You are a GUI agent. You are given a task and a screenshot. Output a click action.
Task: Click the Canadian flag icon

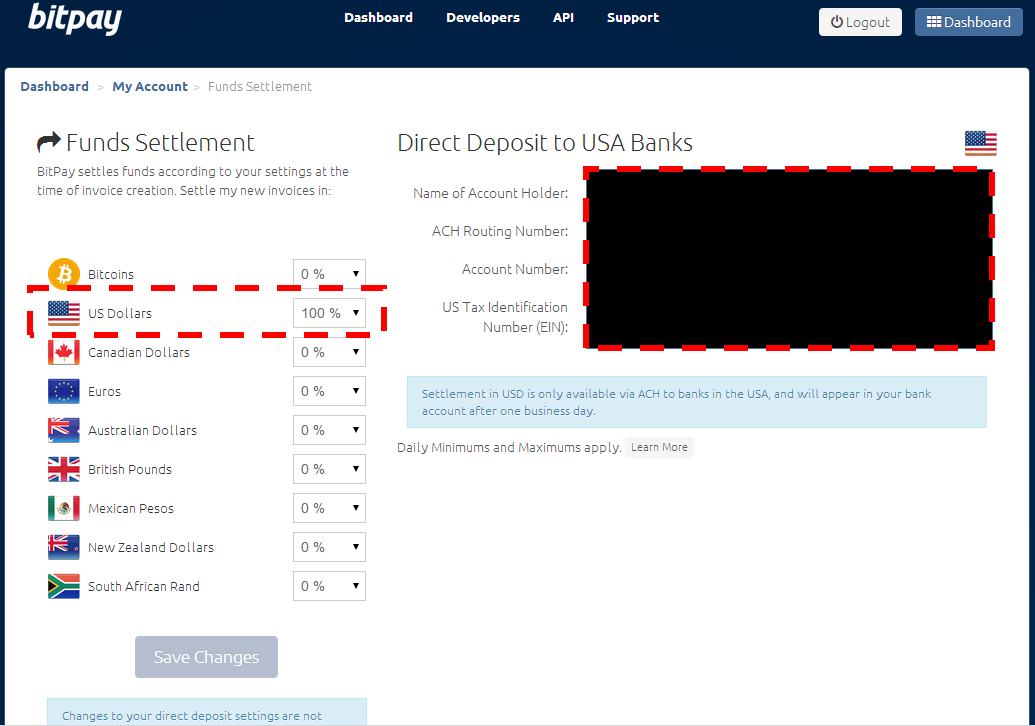coord(64,352)
